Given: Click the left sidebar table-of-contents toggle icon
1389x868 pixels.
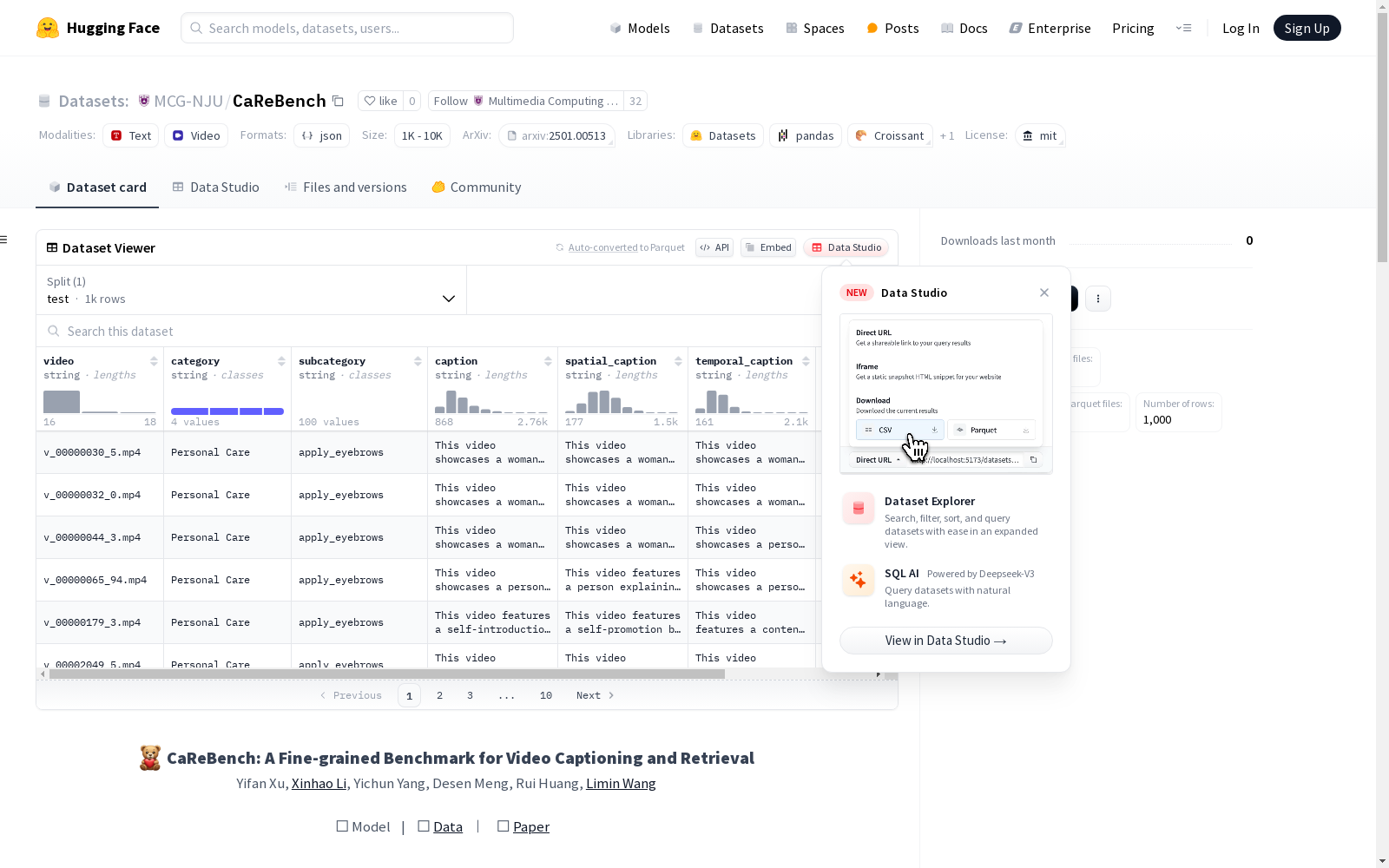Looking at the screenshot, I should (x=4, y=240).
